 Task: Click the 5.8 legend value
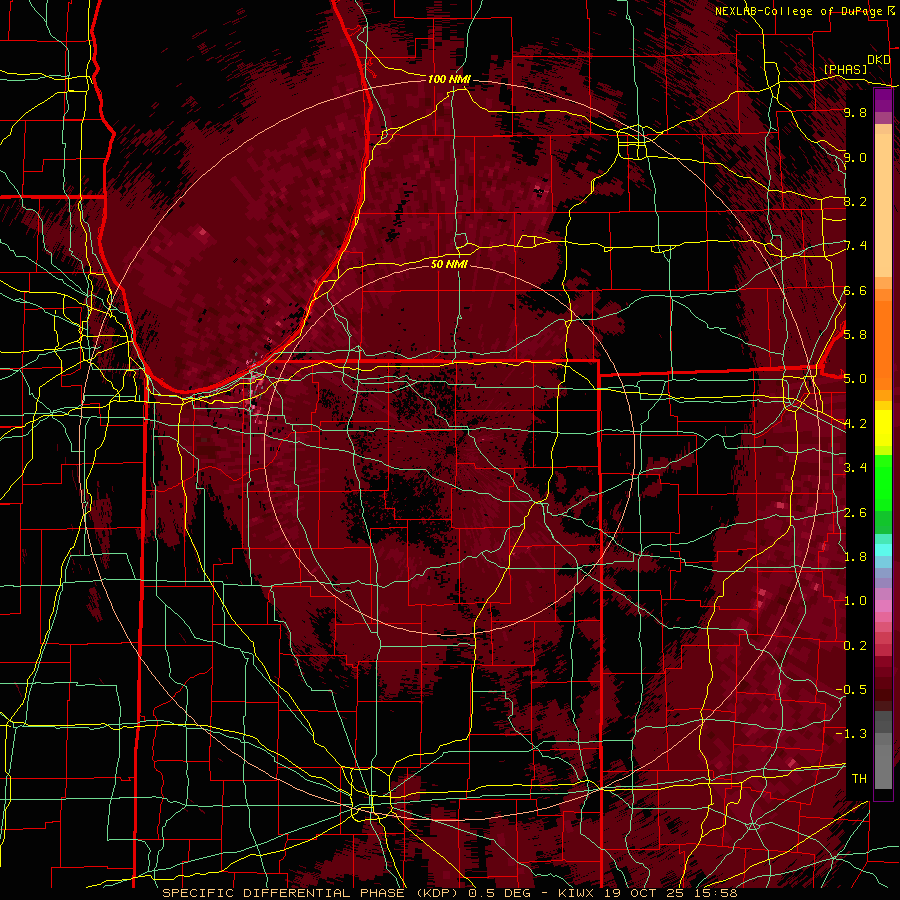pyautogui.click(x=855, y=335)
